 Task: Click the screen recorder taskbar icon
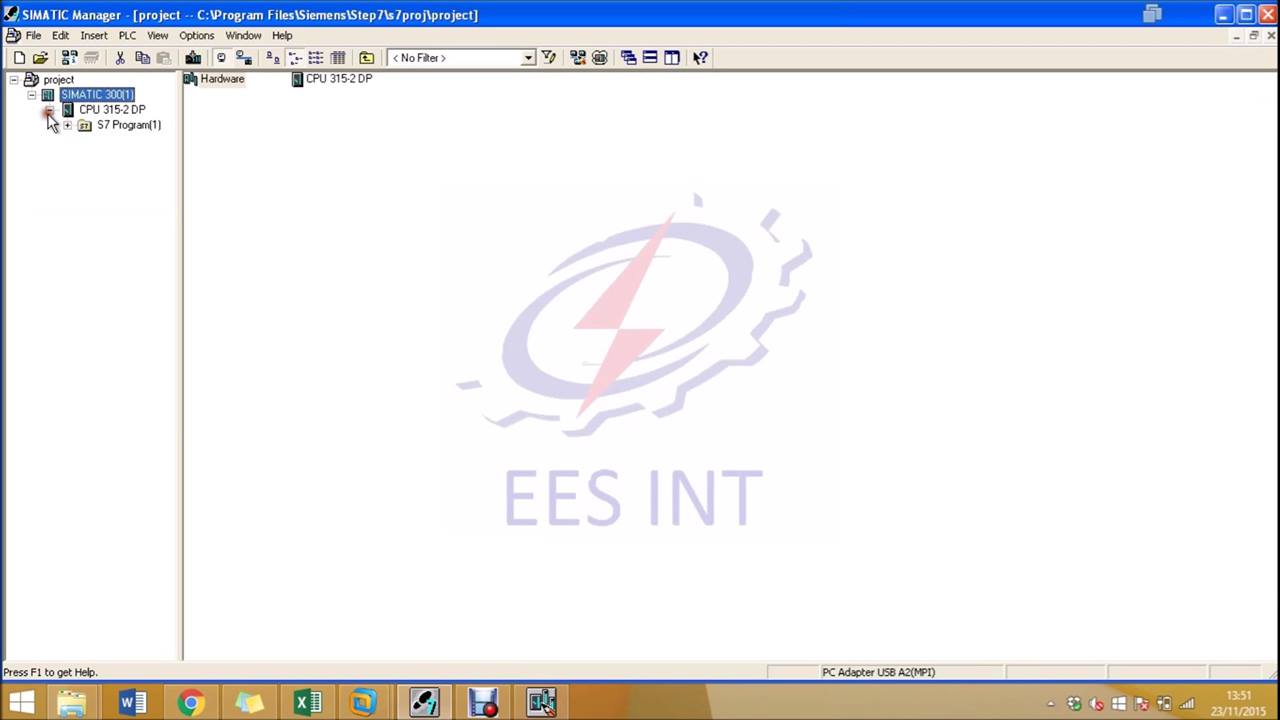(x=483, y=702)
